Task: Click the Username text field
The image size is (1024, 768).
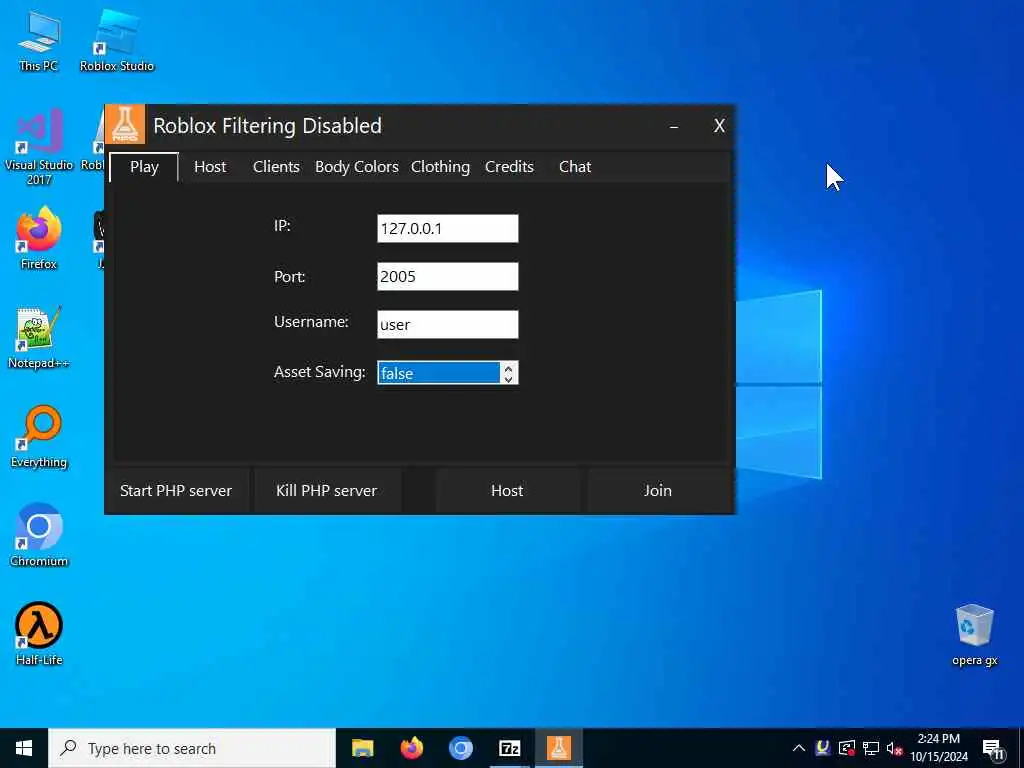Action: (x=448, y=325)
